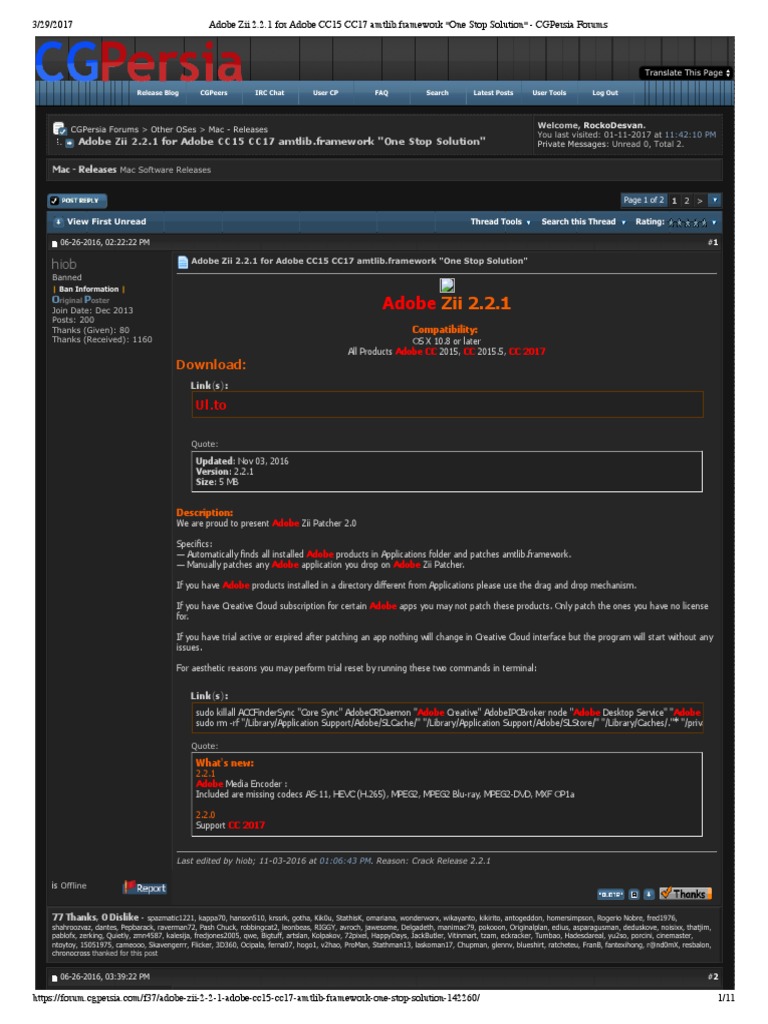The width and height of the screenshot is (768, 1024).
Task: Click CGPersia Forums breadcrumb link
Action: [x=104, y=129]
